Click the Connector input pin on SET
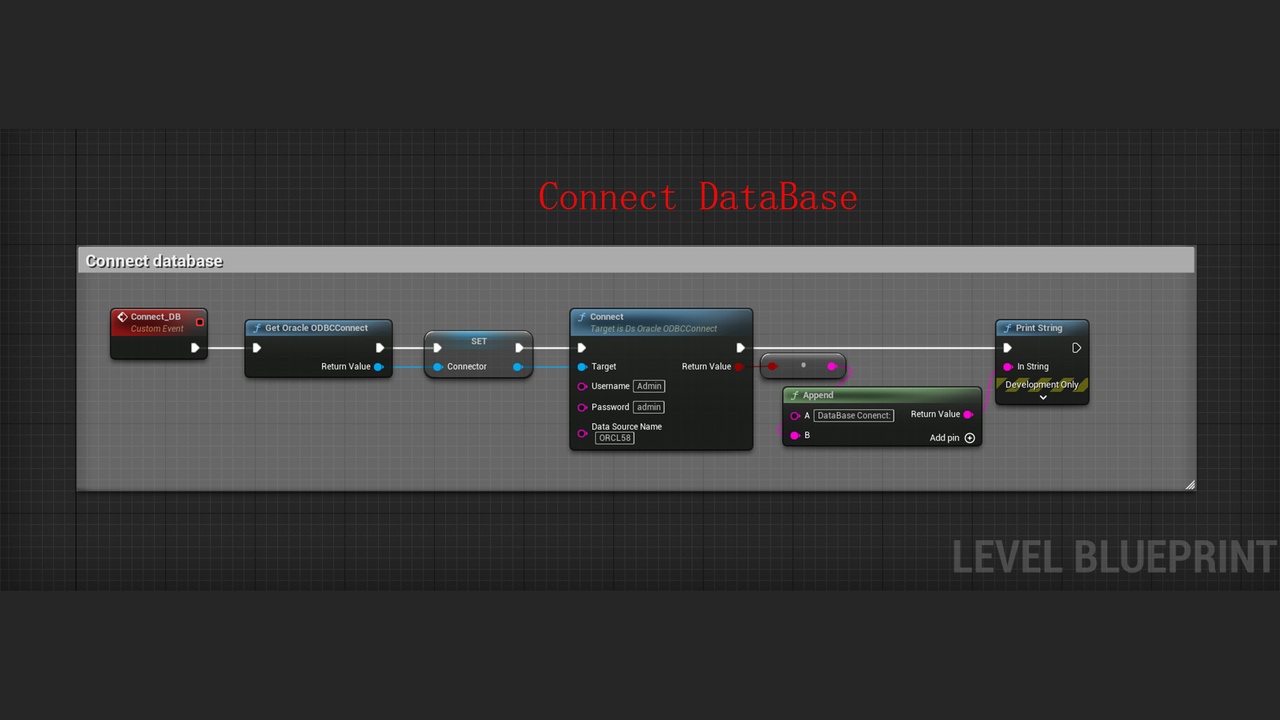 click(438, 367)
